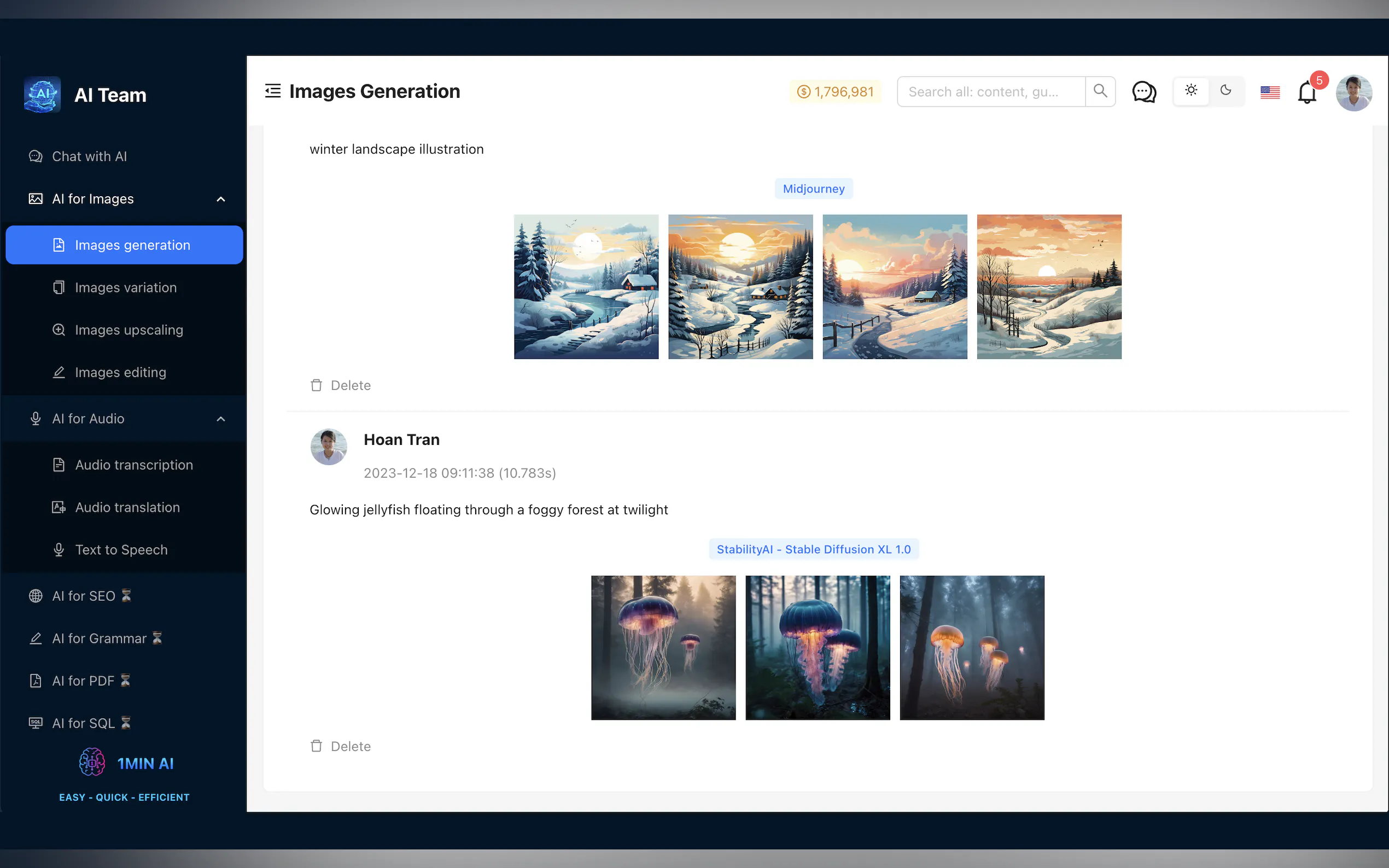Click the AI Team logo icon
Image resolution: width=1389 pixels, height=868 pixels.
coord(43,95)
